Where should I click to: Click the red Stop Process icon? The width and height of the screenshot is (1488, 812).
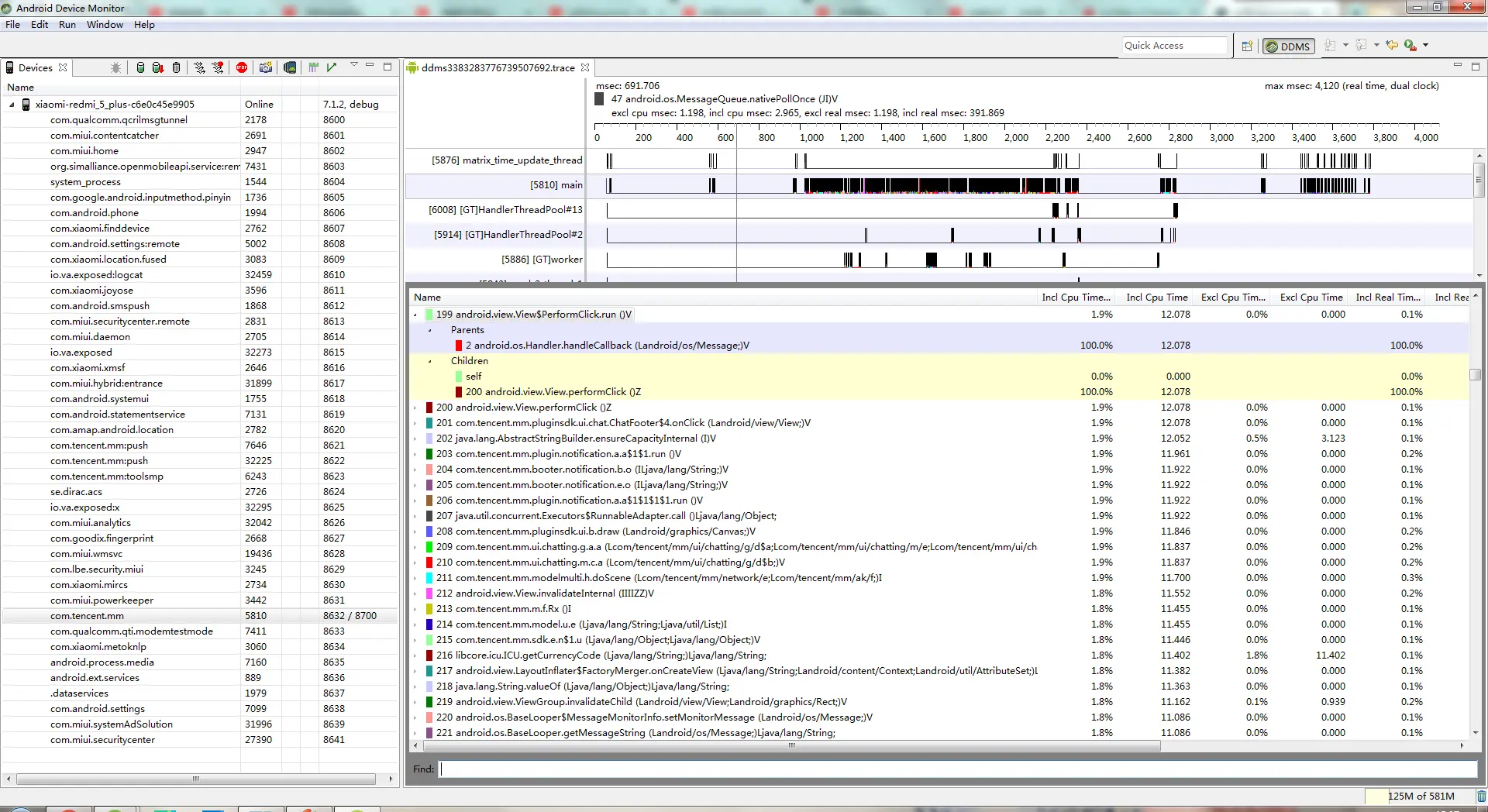click(242, 67)
